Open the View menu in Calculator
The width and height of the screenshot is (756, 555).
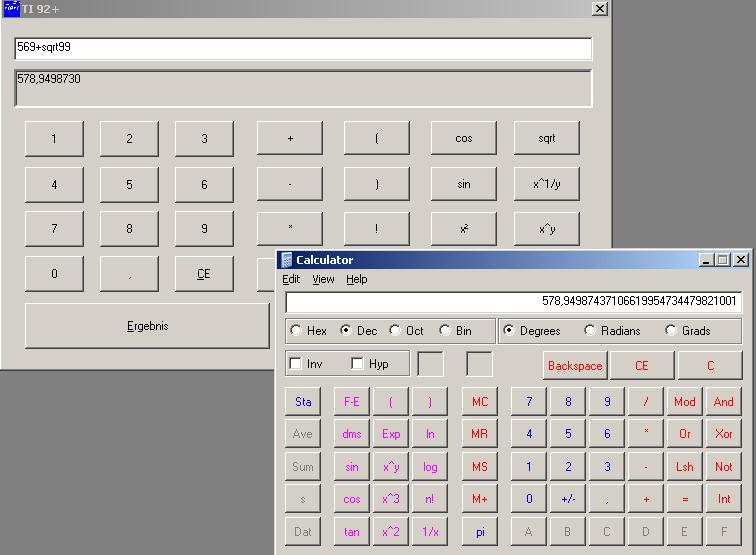[323, 279]
